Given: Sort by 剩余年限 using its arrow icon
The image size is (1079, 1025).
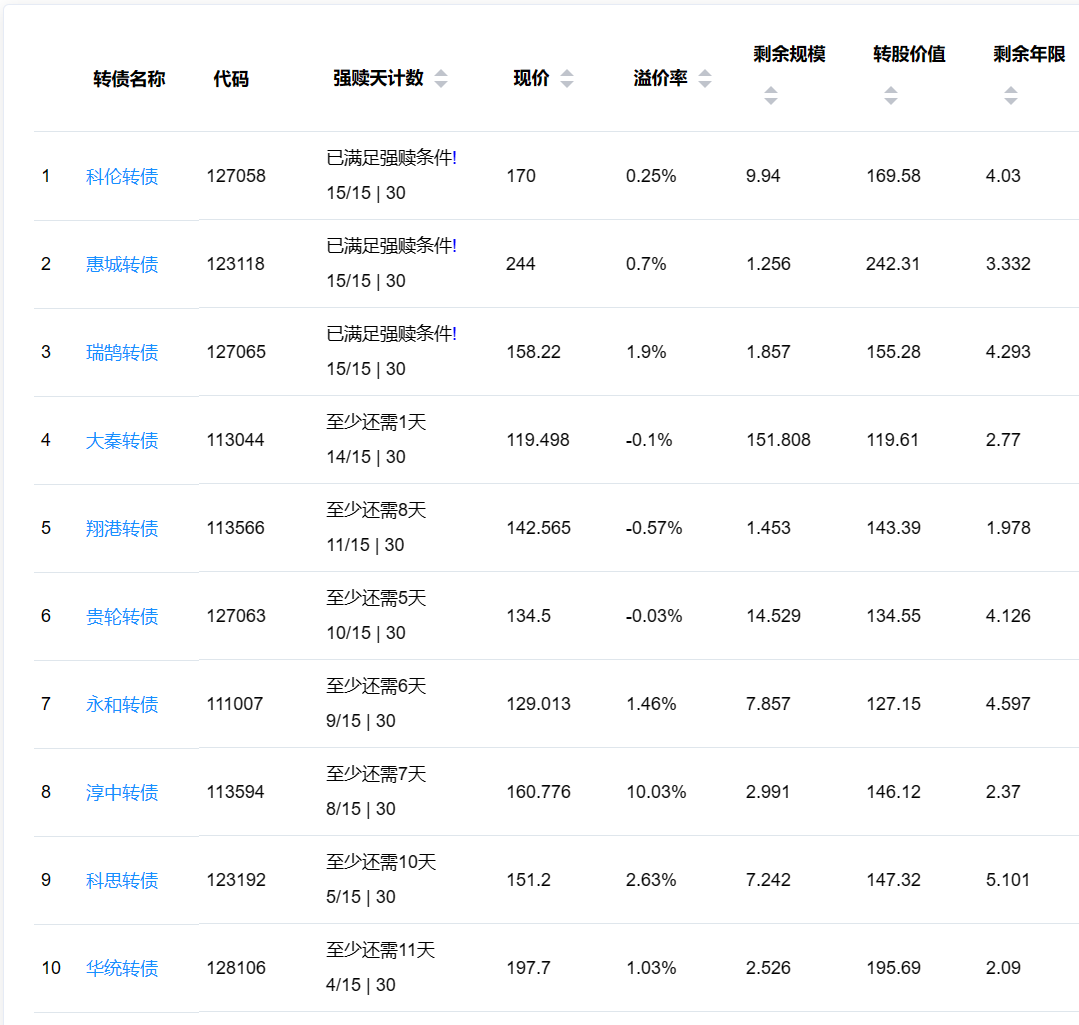Looking at the screenshot, I should pyautogui.click(x=1011, y=96).
